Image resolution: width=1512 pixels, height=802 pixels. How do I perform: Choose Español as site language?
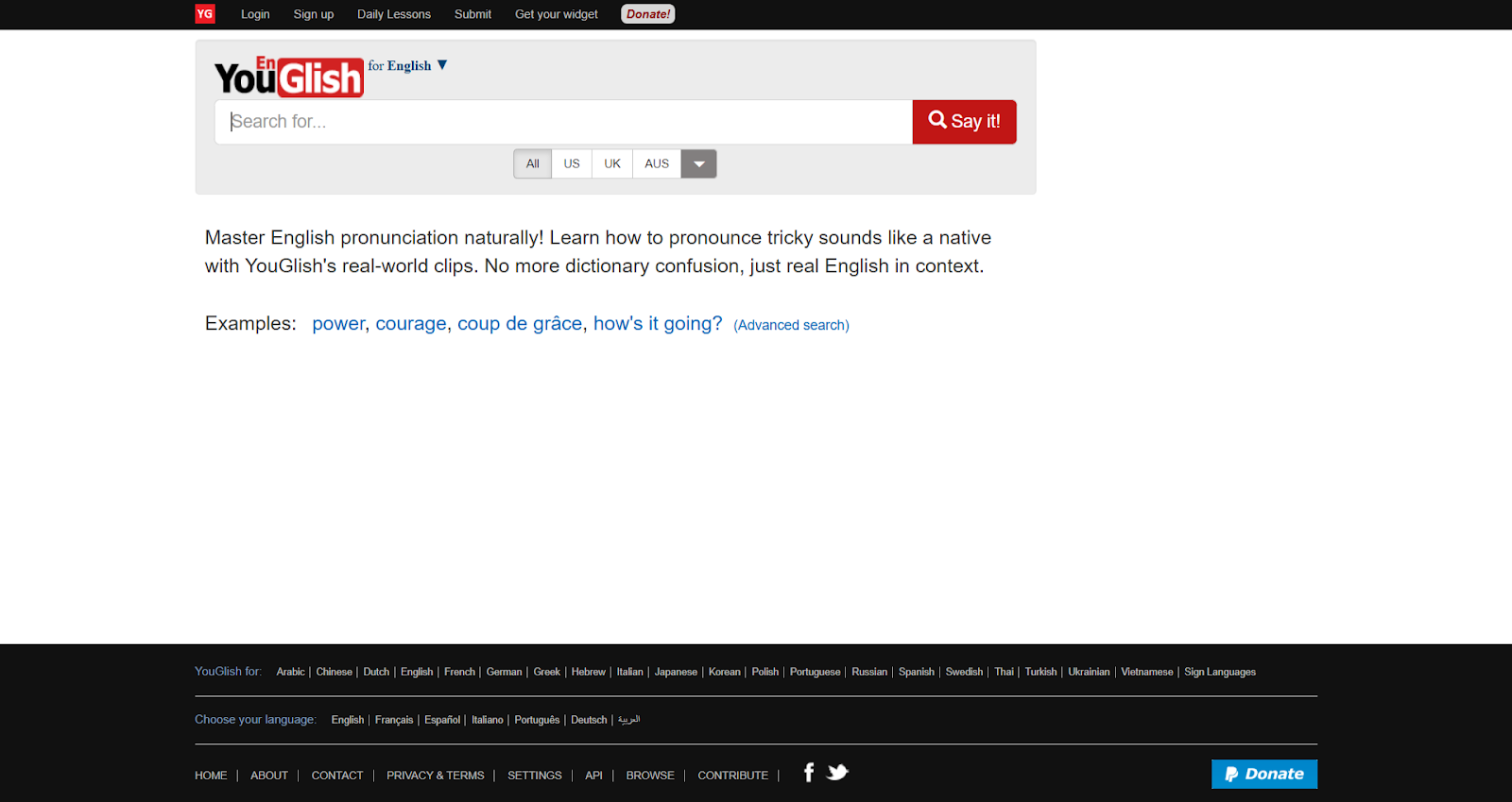pyautogui.click(x=442, y=720)
